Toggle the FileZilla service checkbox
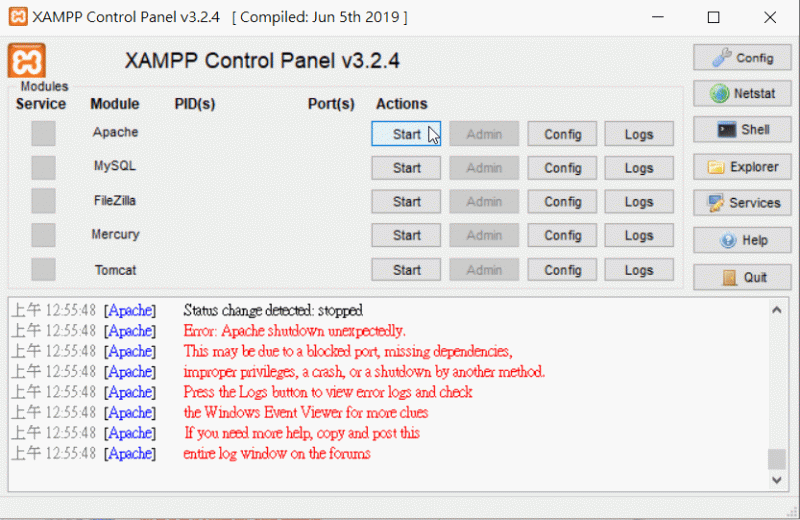The height and width of the screenshot is (520, 800). click(x=43, y=201)
